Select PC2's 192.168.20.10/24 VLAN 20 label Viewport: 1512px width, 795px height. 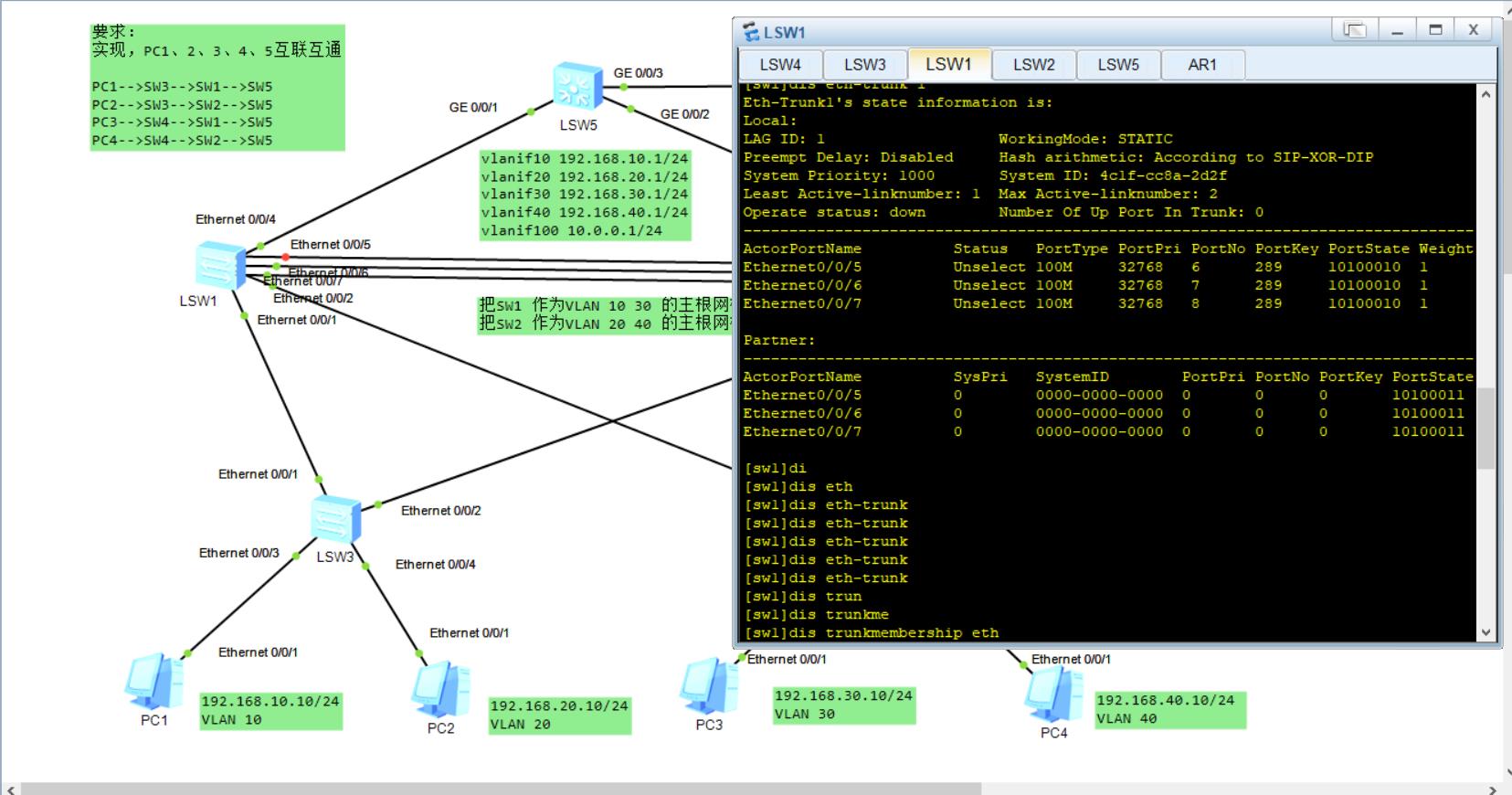click(x=560, y=715)
